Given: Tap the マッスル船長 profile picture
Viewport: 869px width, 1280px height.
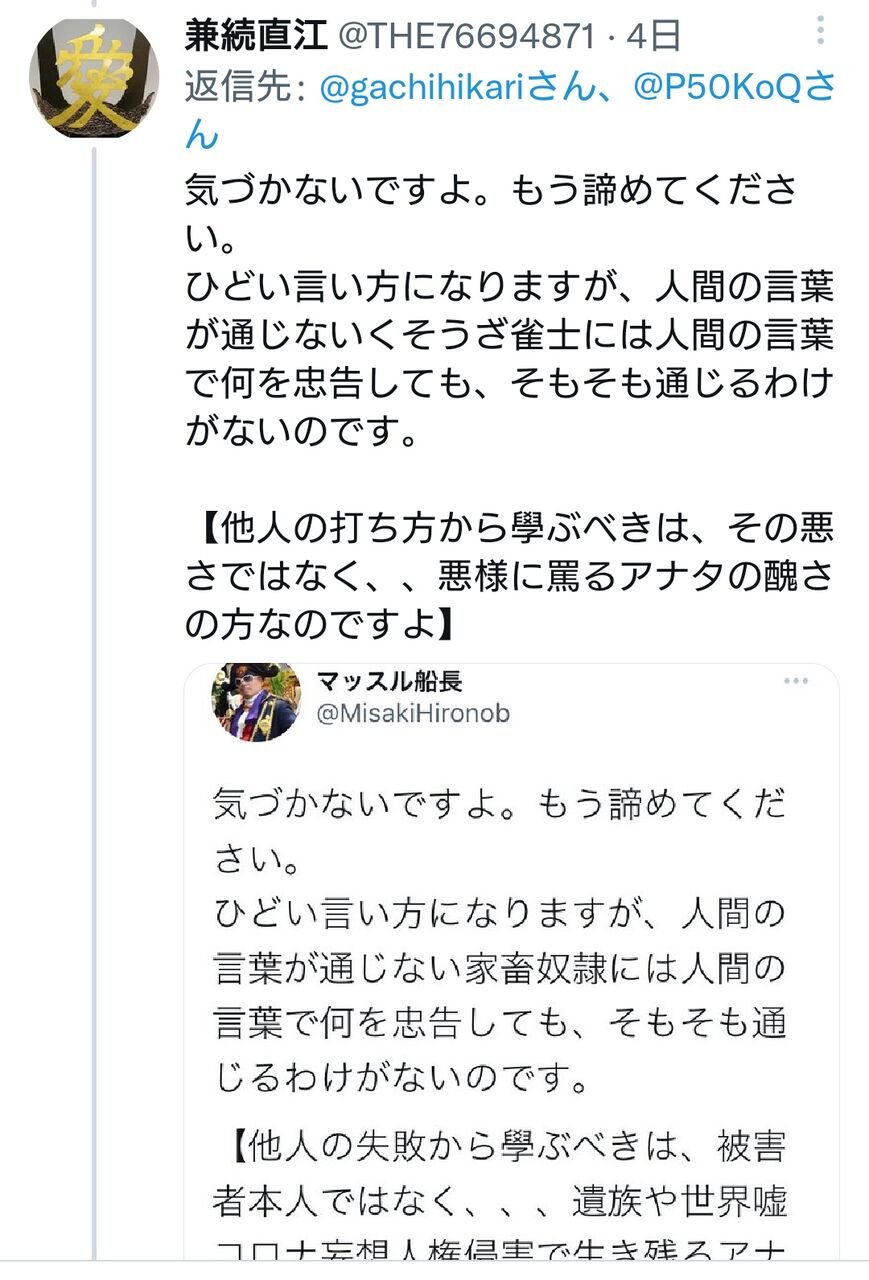Looking at the screenshot, I should [256, 701].
